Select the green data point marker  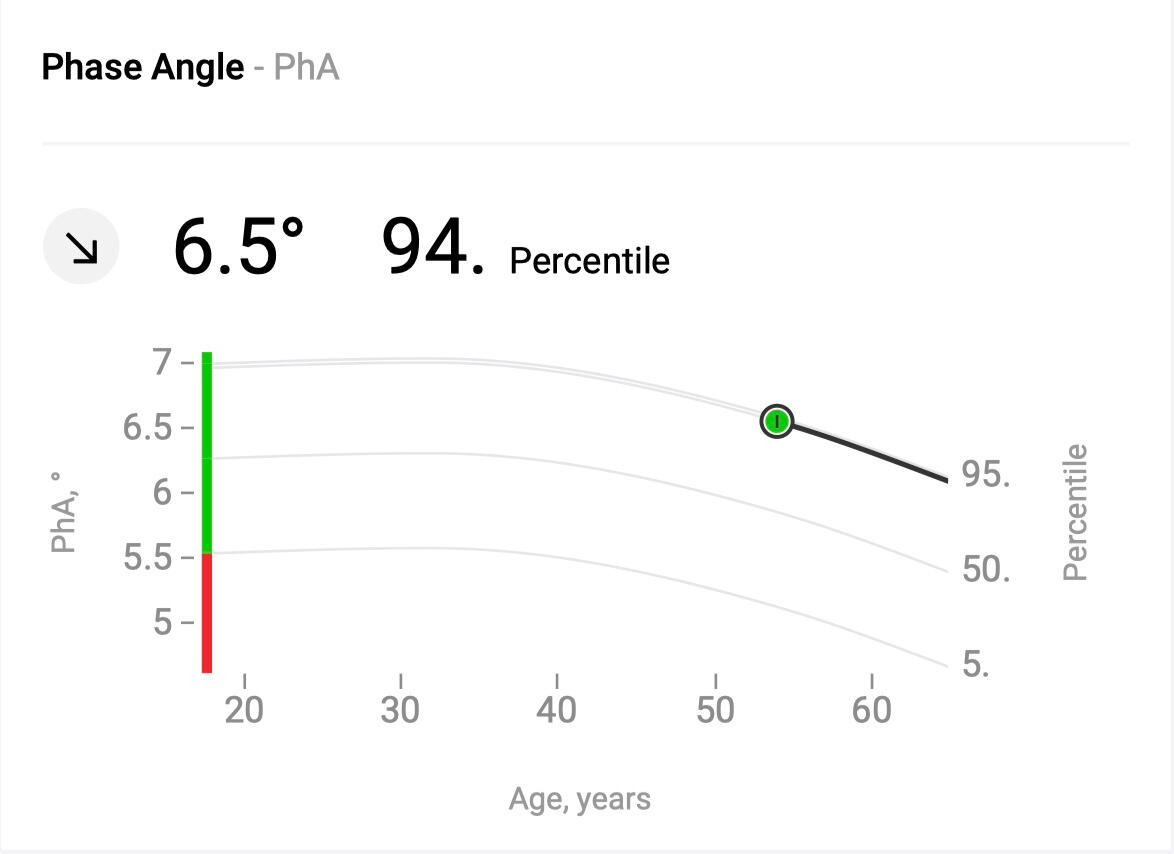pyautogui.click(x=777, y=421)
